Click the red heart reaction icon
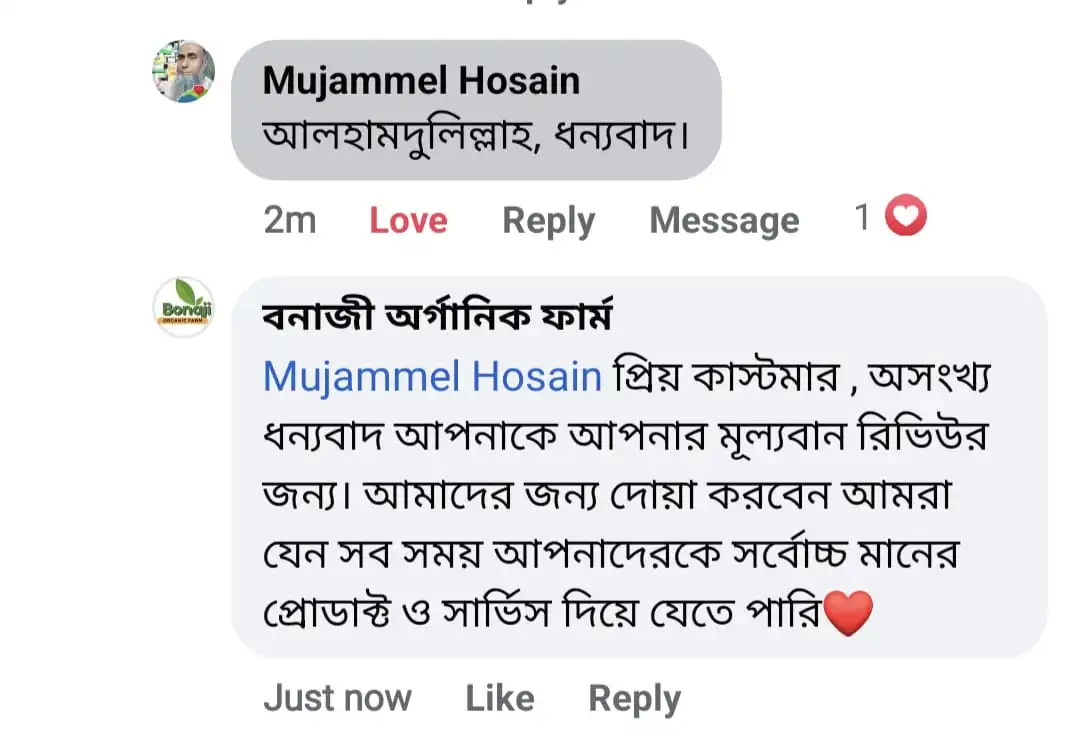Screen dimensions: 1080x746 [906, 217]
